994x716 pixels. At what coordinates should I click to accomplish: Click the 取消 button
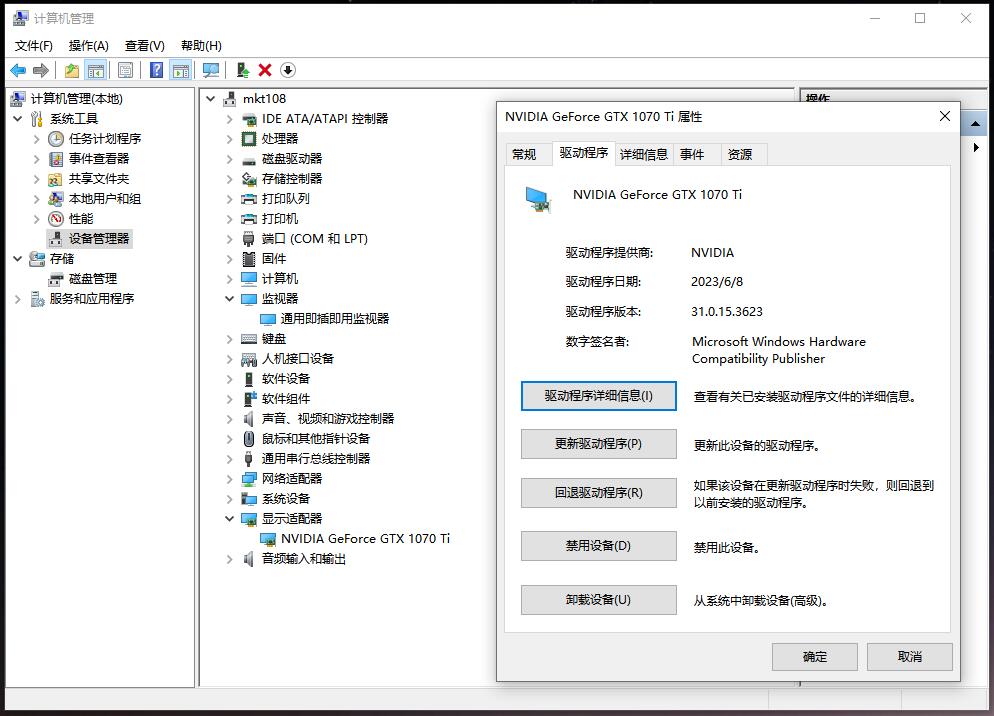pos(910,657)
